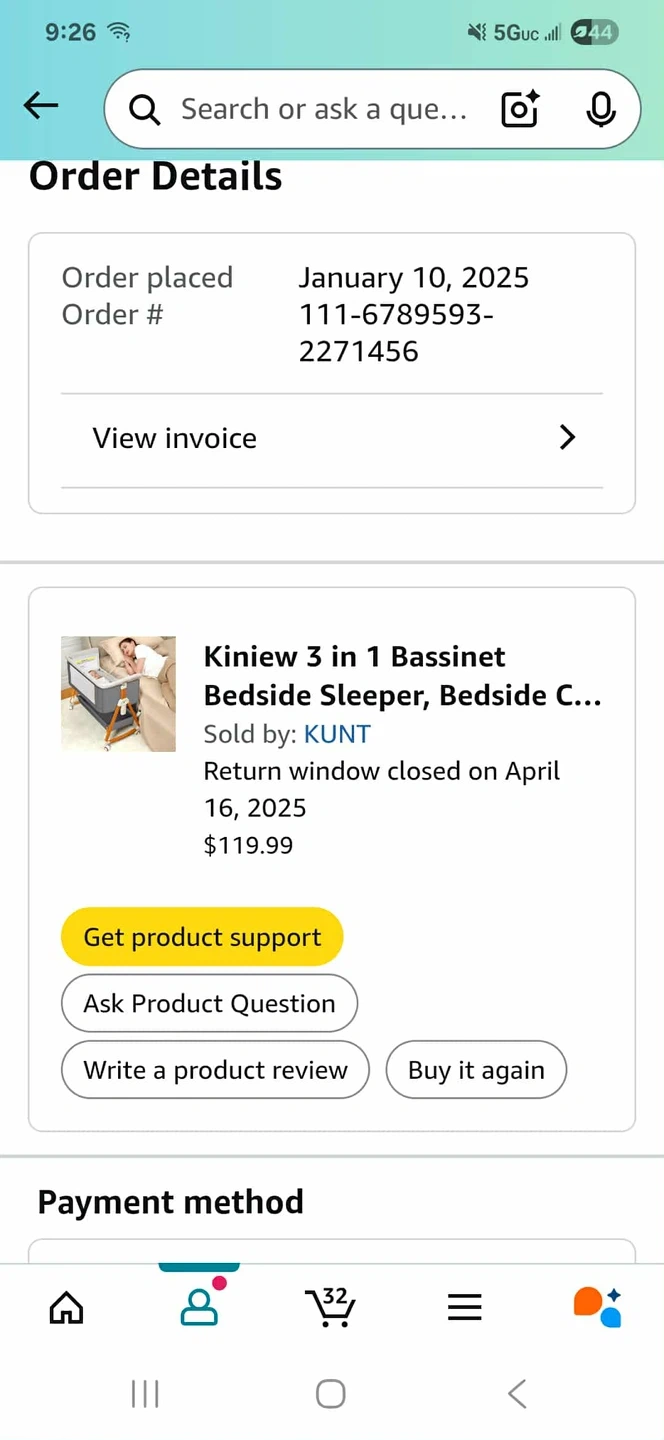
Task: Focus the search input field
Action: click(x=323, y=109)
